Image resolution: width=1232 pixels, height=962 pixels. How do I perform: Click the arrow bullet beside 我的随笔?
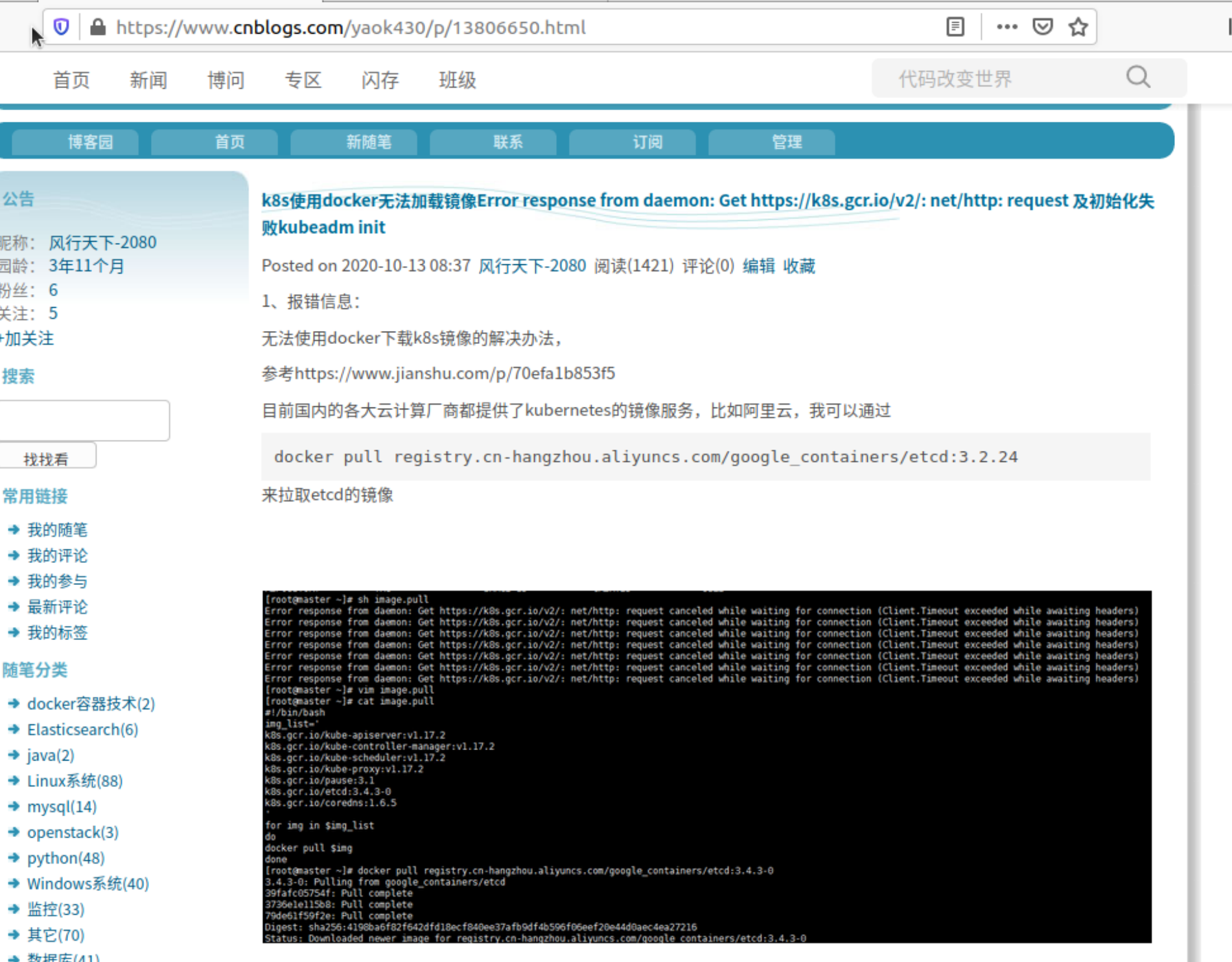pos(14,529)
